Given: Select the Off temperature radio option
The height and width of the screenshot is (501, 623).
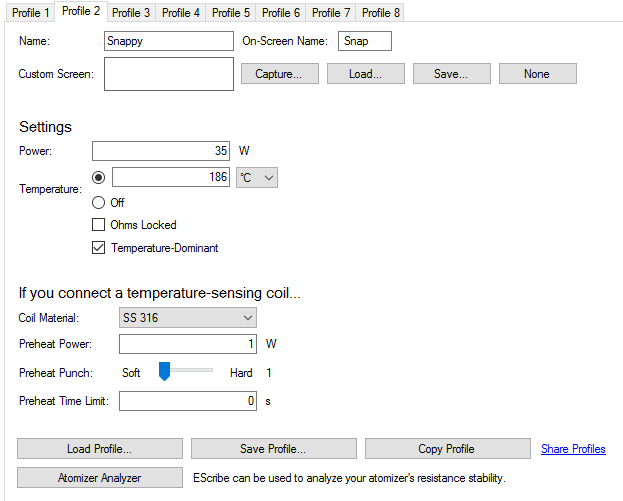Looking at the screenshot, I should pos(98,202).
